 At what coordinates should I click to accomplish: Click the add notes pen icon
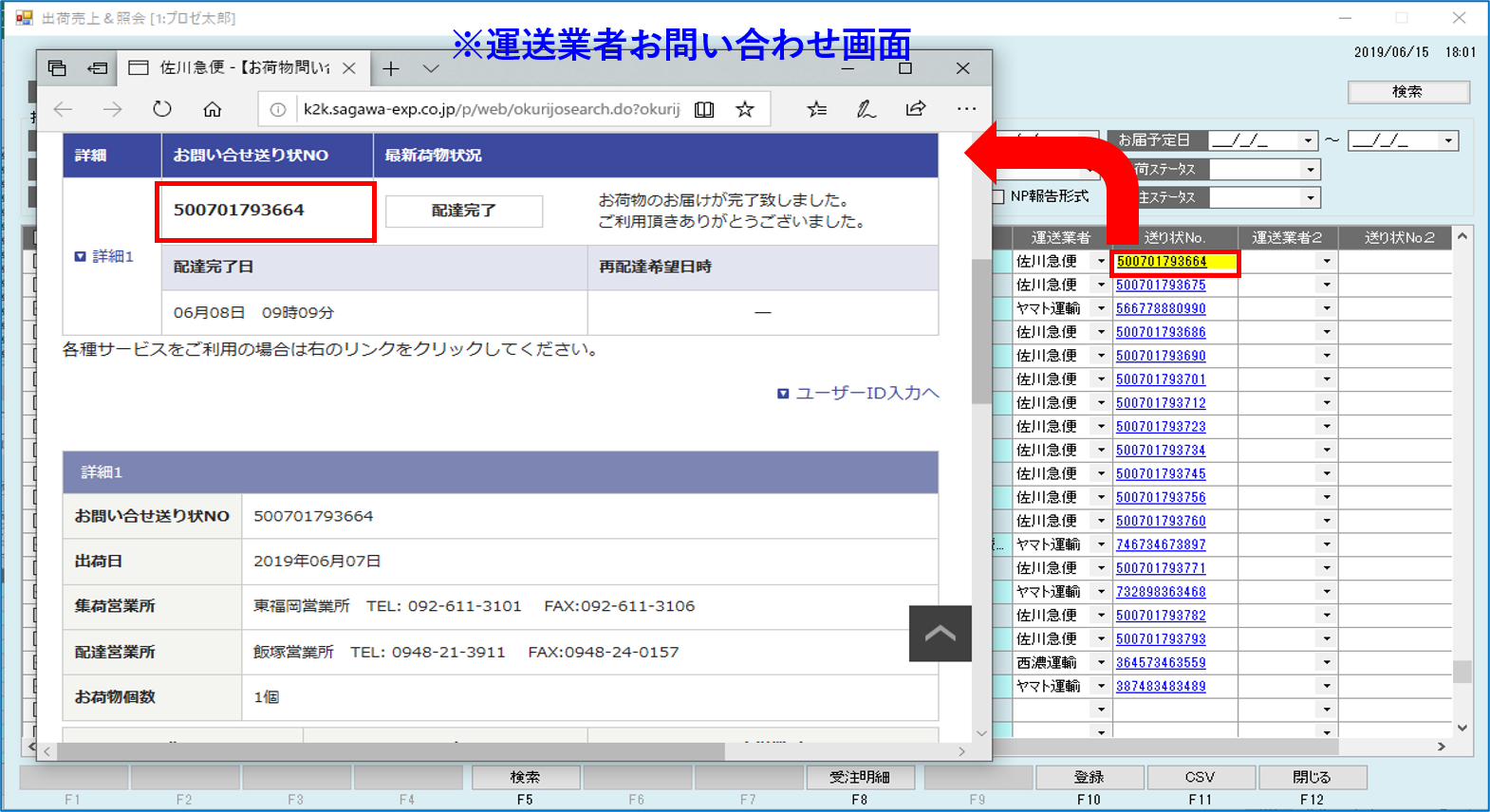click(x=866, y=109)
